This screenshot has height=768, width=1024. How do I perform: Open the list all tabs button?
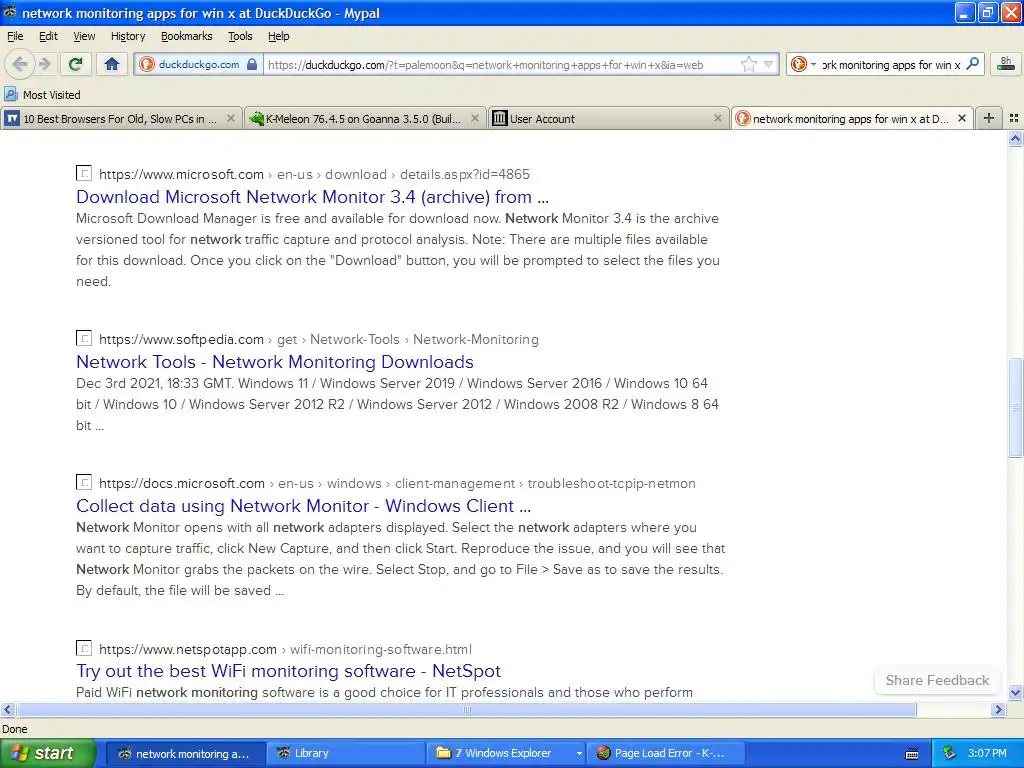pyautogui.click(x=1014, y=118)
